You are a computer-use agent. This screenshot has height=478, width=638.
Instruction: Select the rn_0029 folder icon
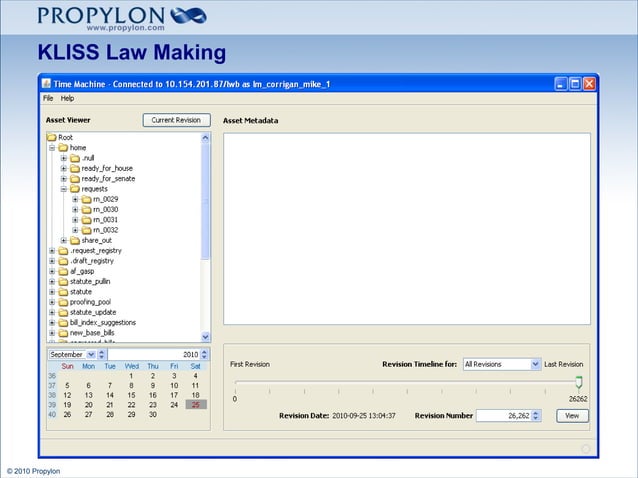[86, 199]
